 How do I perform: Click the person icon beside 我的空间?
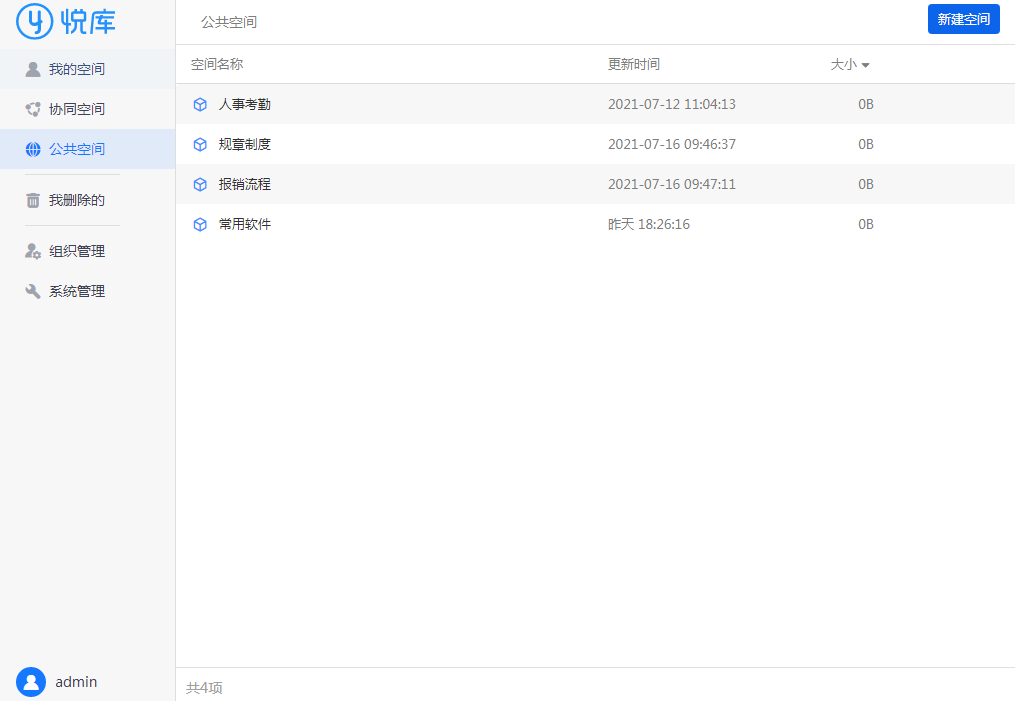(x=33, y=69)
